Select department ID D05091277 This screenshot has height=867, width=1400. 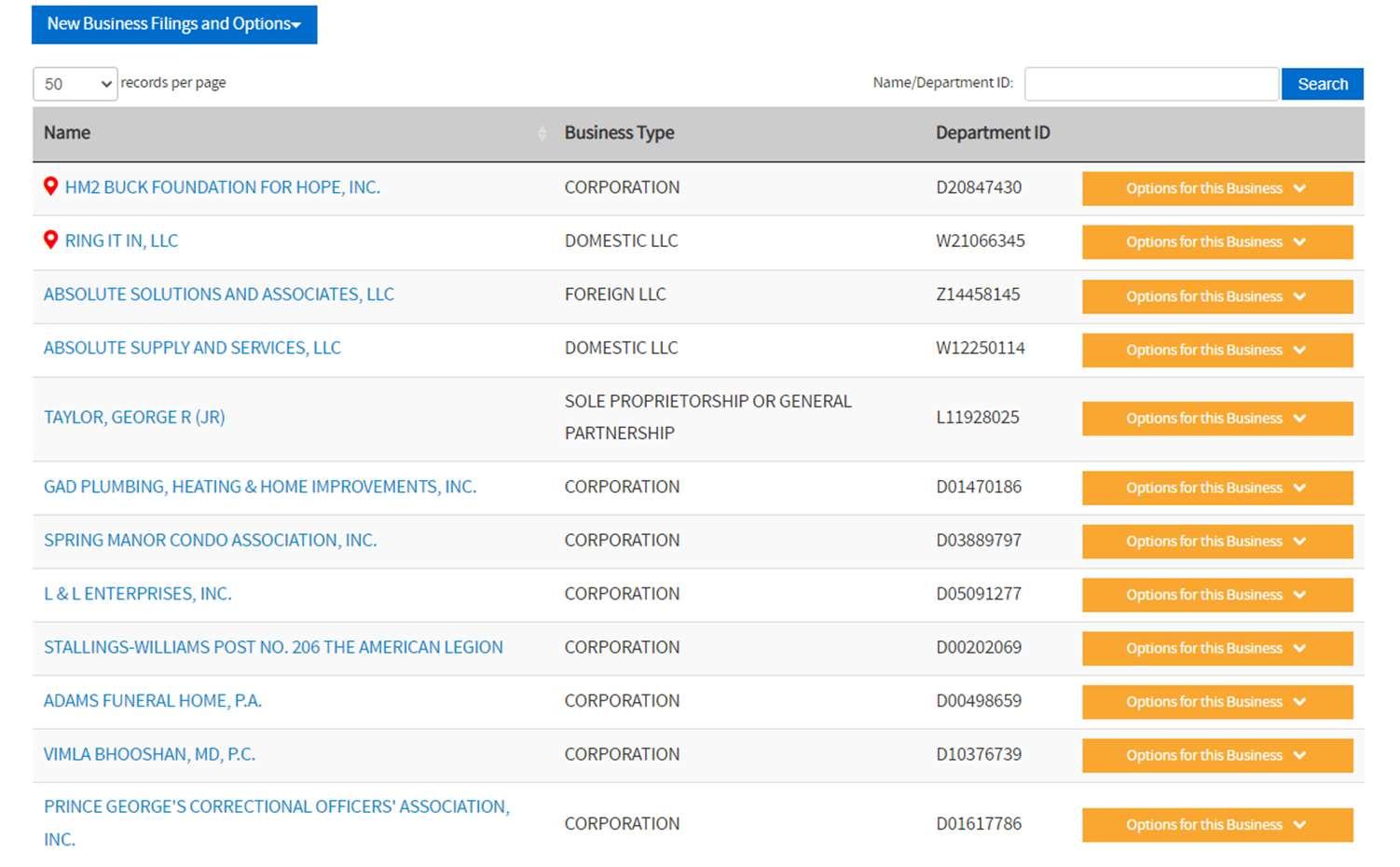979,594
